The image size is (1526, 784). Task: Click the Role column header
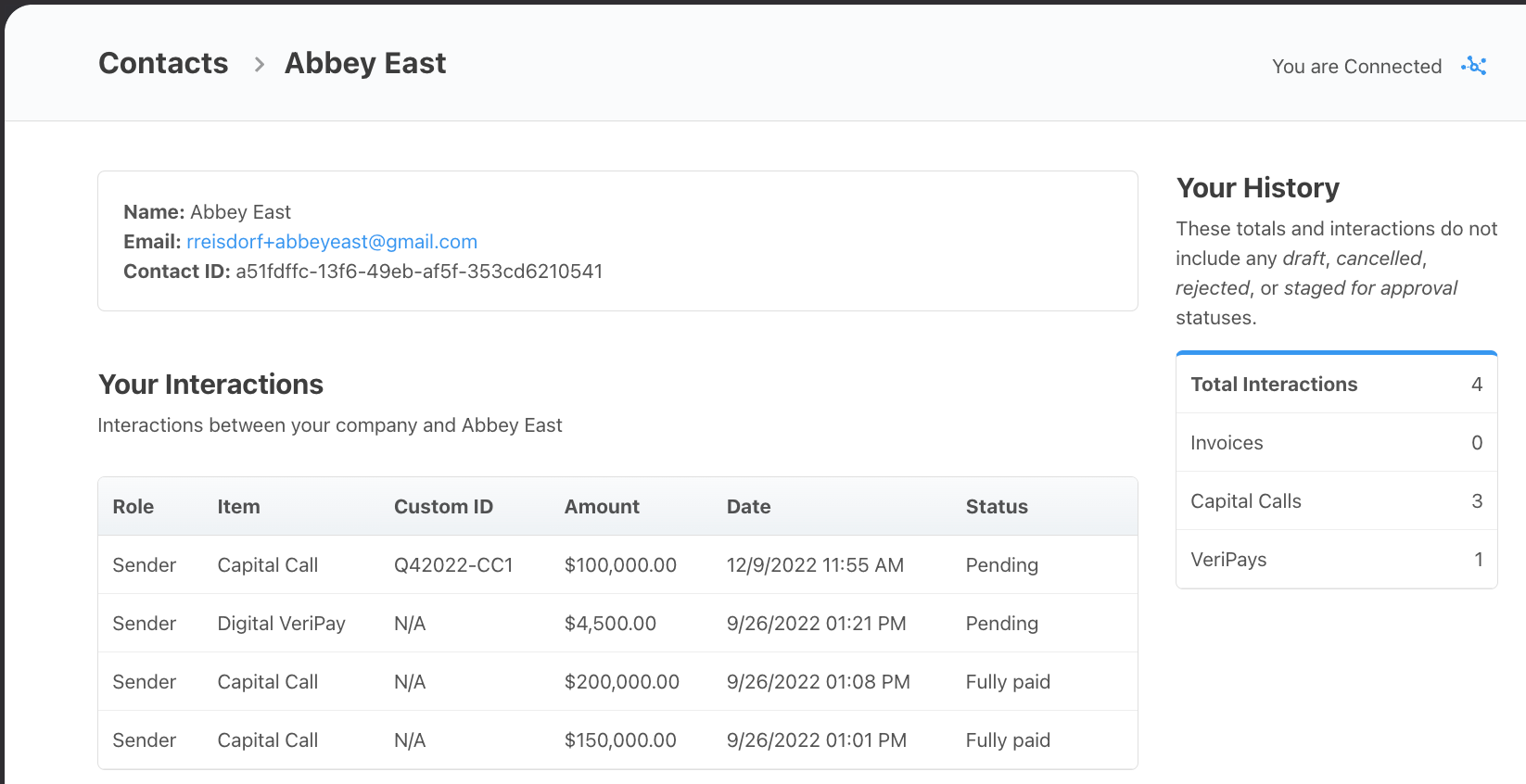[134, 507]
